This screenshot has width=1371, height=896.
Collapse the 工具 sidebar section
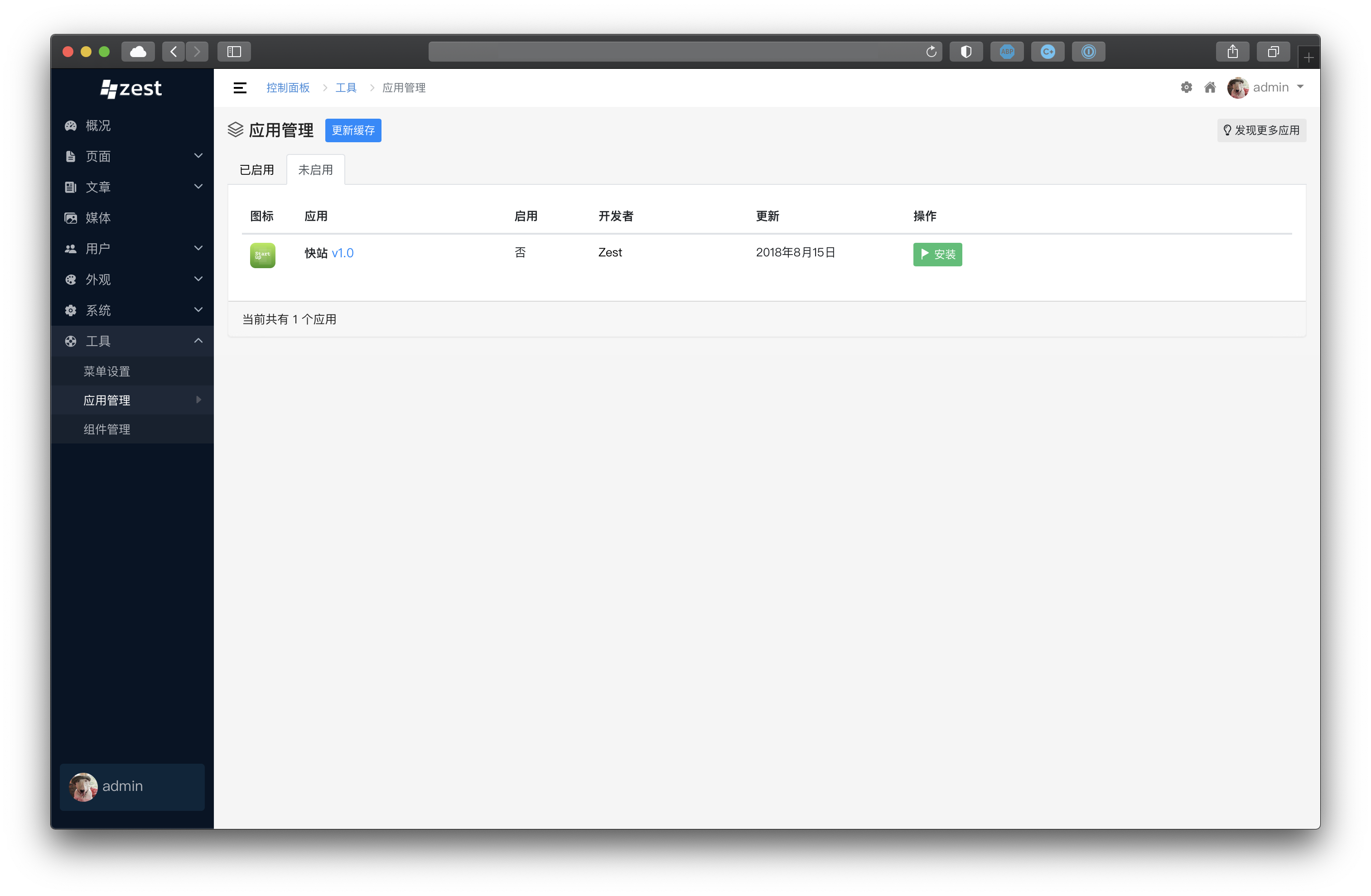pyautogui.click(x=132, y=341)
